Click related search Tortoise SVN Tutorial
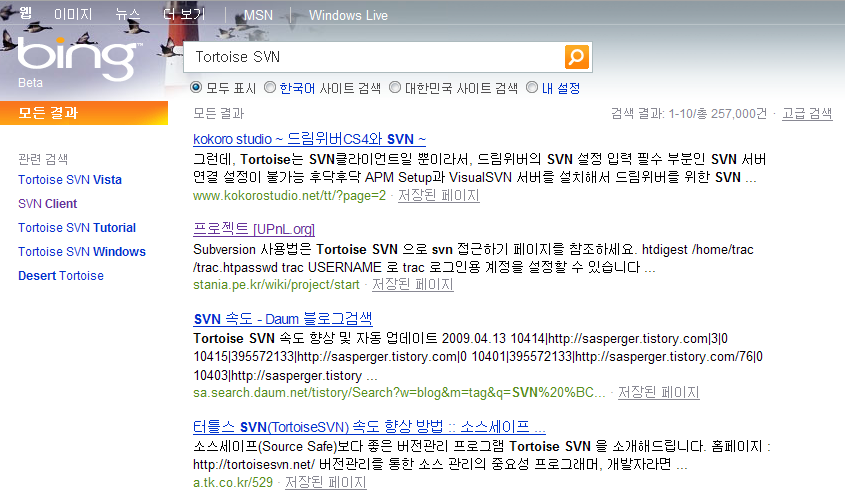Image resolution: width=845 pixels, height=503 pixels. [x=77, y=228]
